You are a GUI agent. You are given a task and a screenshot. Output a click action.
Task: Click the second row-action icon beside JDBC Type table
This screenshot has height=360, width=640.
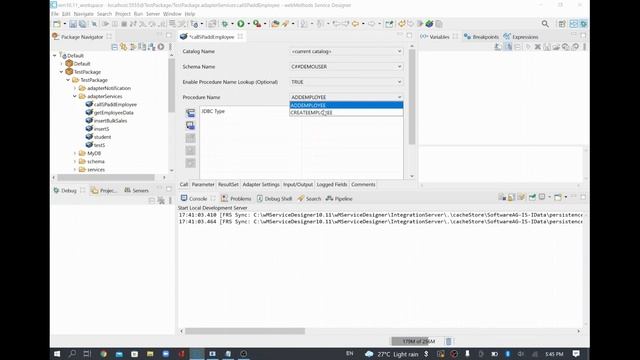coord(190,125)
